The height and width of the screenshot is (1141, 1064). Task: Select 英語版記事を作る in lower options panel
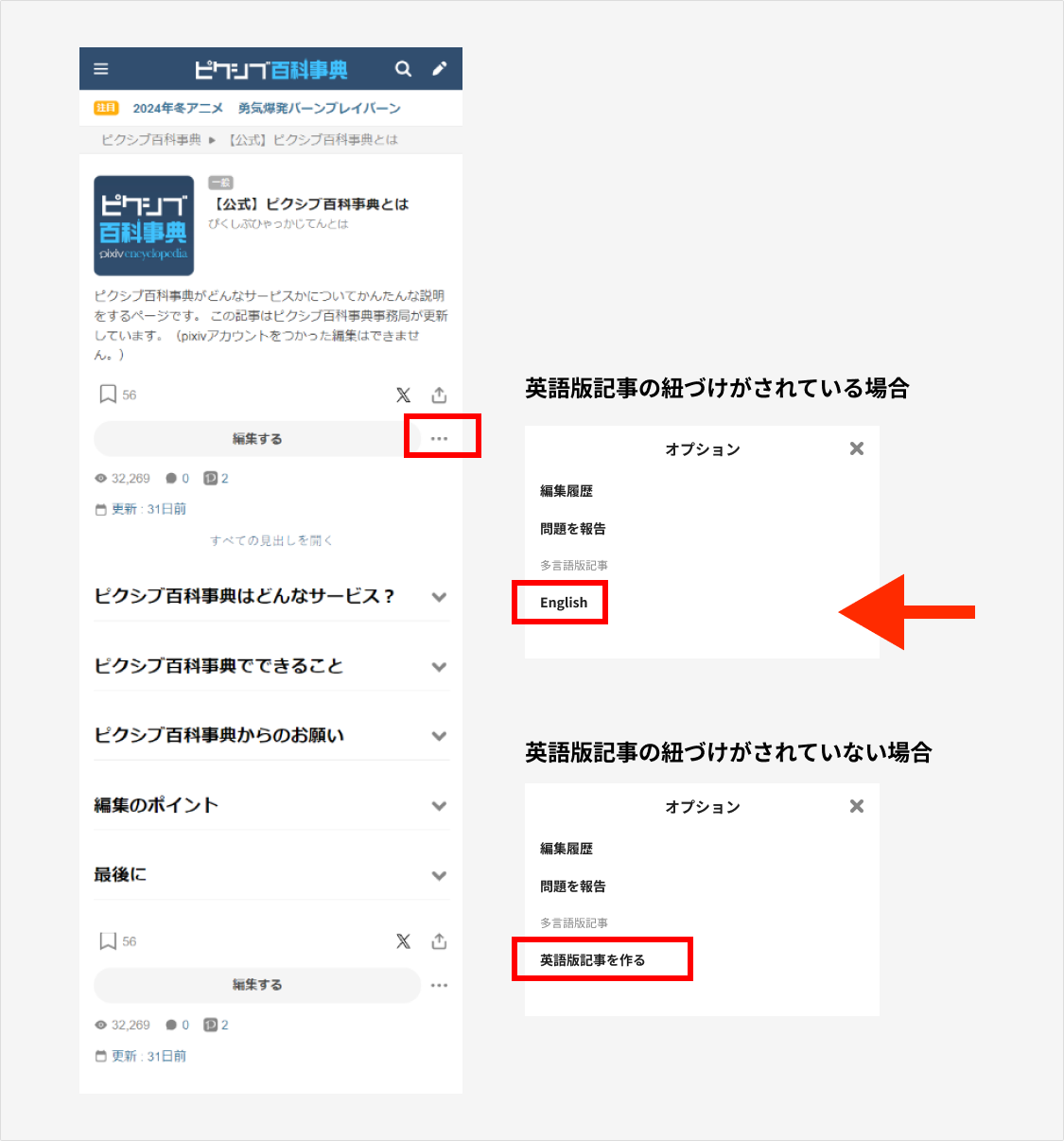point(593,960)
